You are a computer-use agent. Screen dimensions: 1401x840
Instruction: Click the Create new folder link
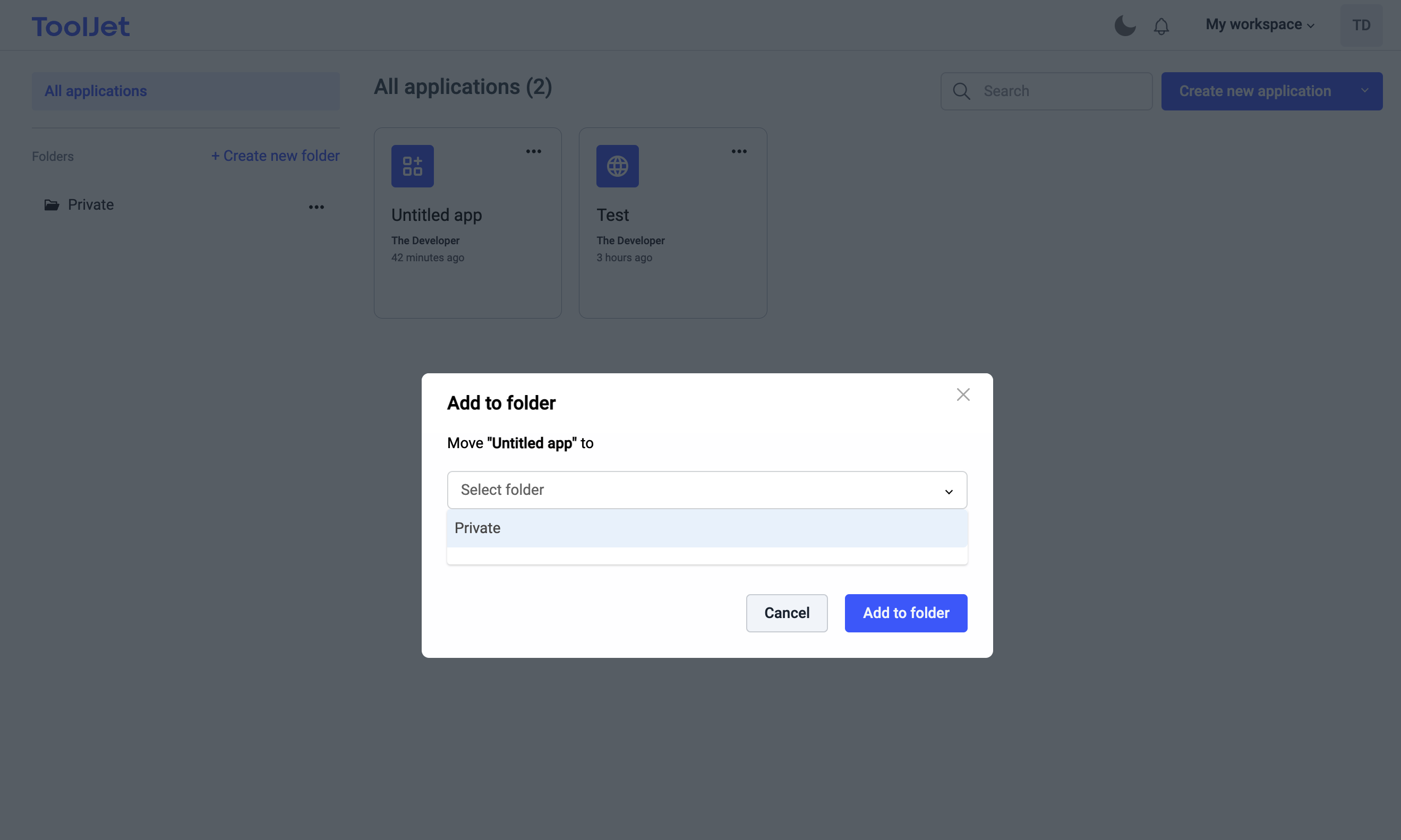[275, 156]
